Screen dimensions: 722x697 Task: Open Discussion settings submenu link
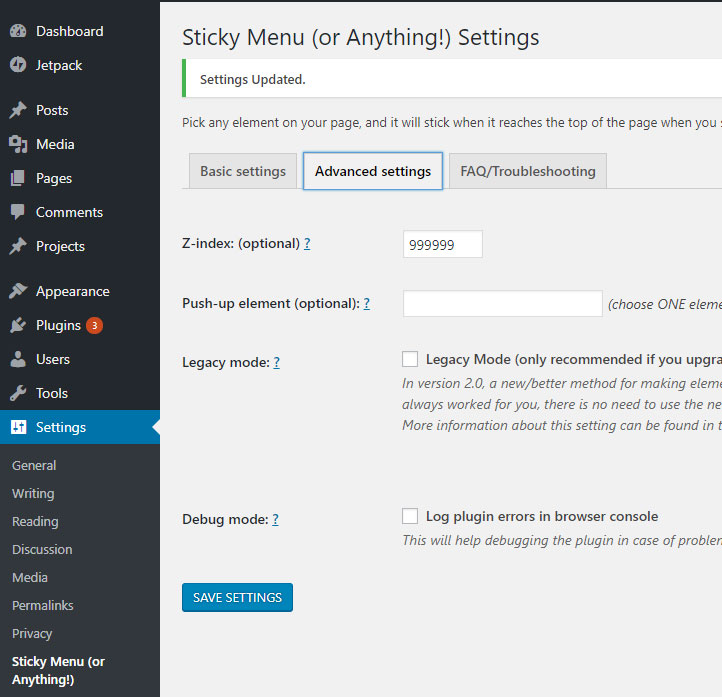coord(42,550)
